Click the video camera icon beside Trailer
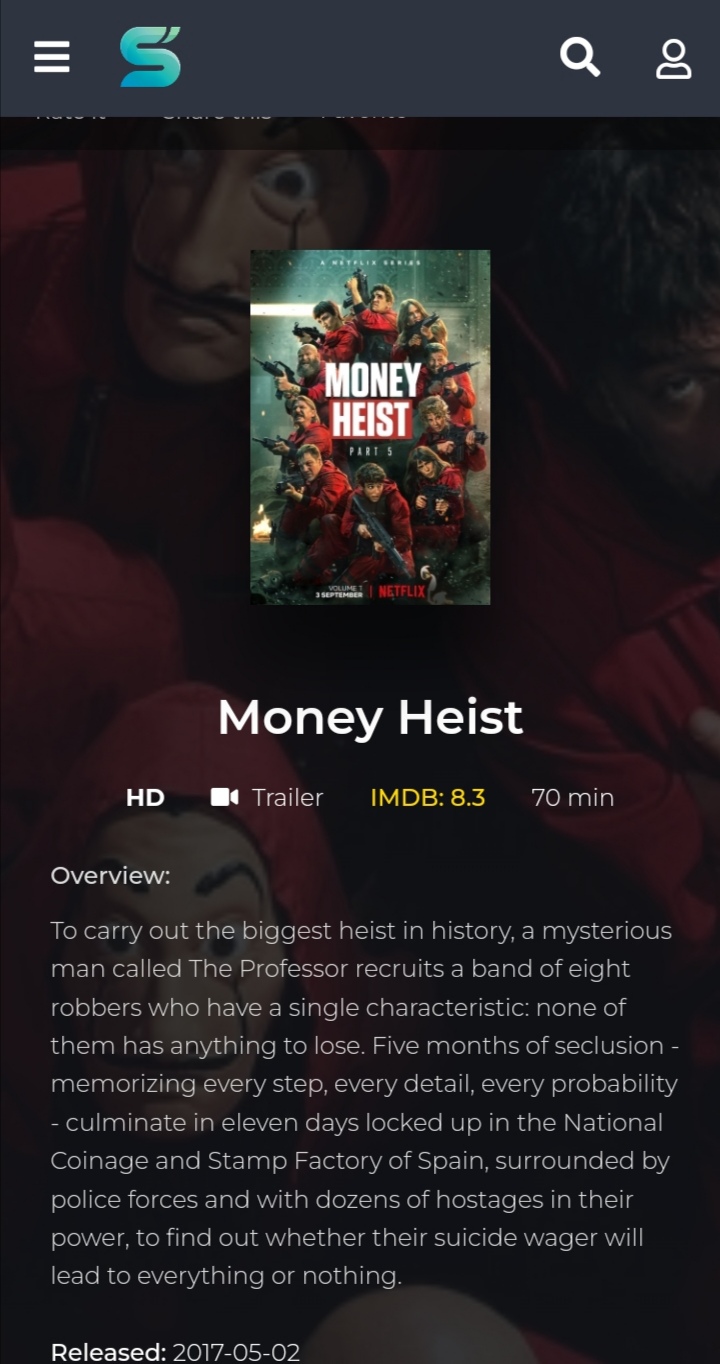Screen dimensions: 720x1364 click(225, 797)
